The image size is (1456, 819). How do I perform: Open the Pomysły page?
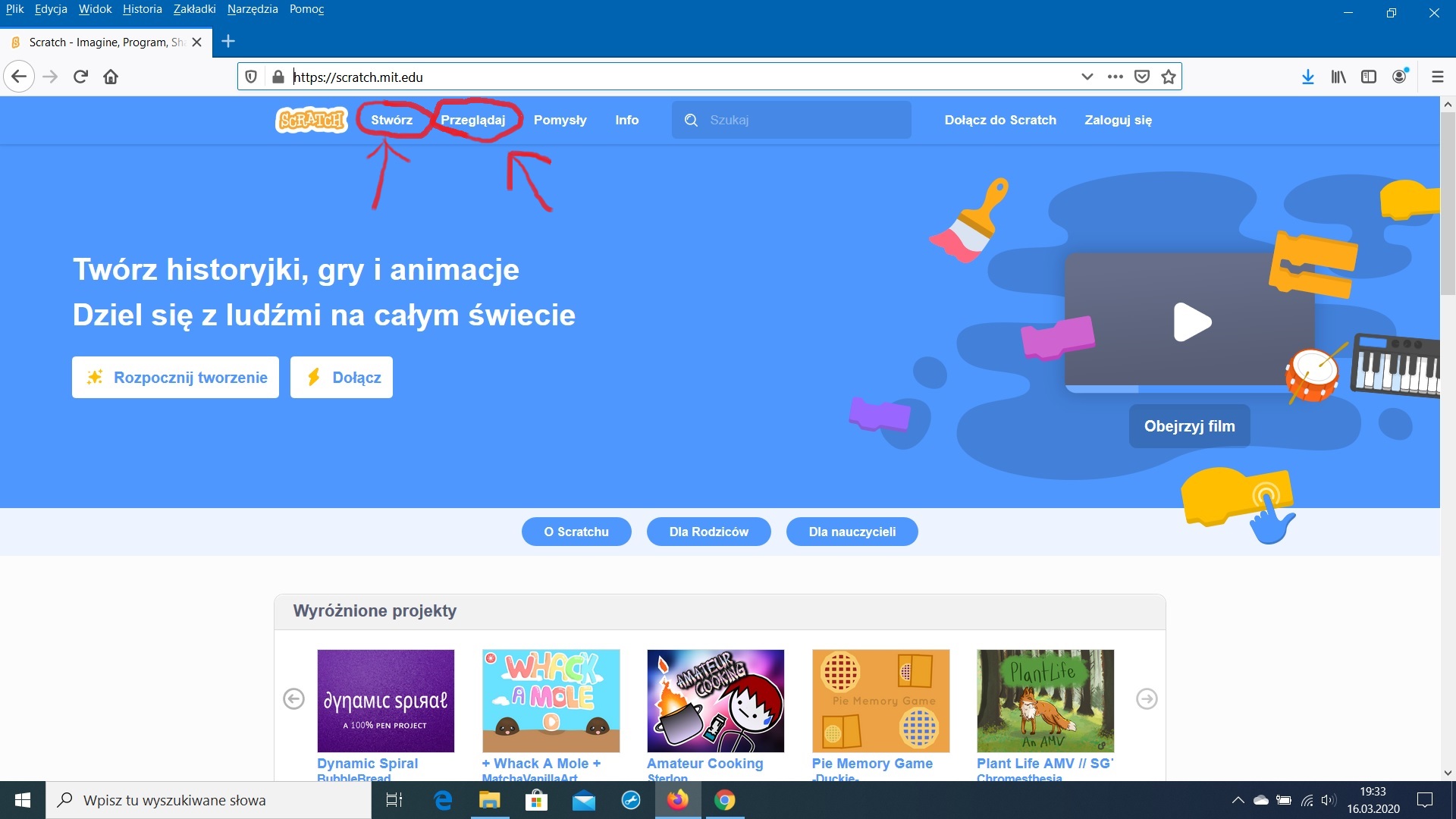click(x=560, y=120)
